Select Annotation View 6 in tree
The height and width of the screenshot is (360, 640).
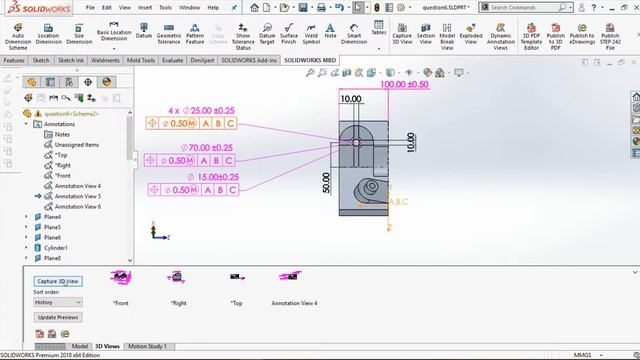point(78,207)
